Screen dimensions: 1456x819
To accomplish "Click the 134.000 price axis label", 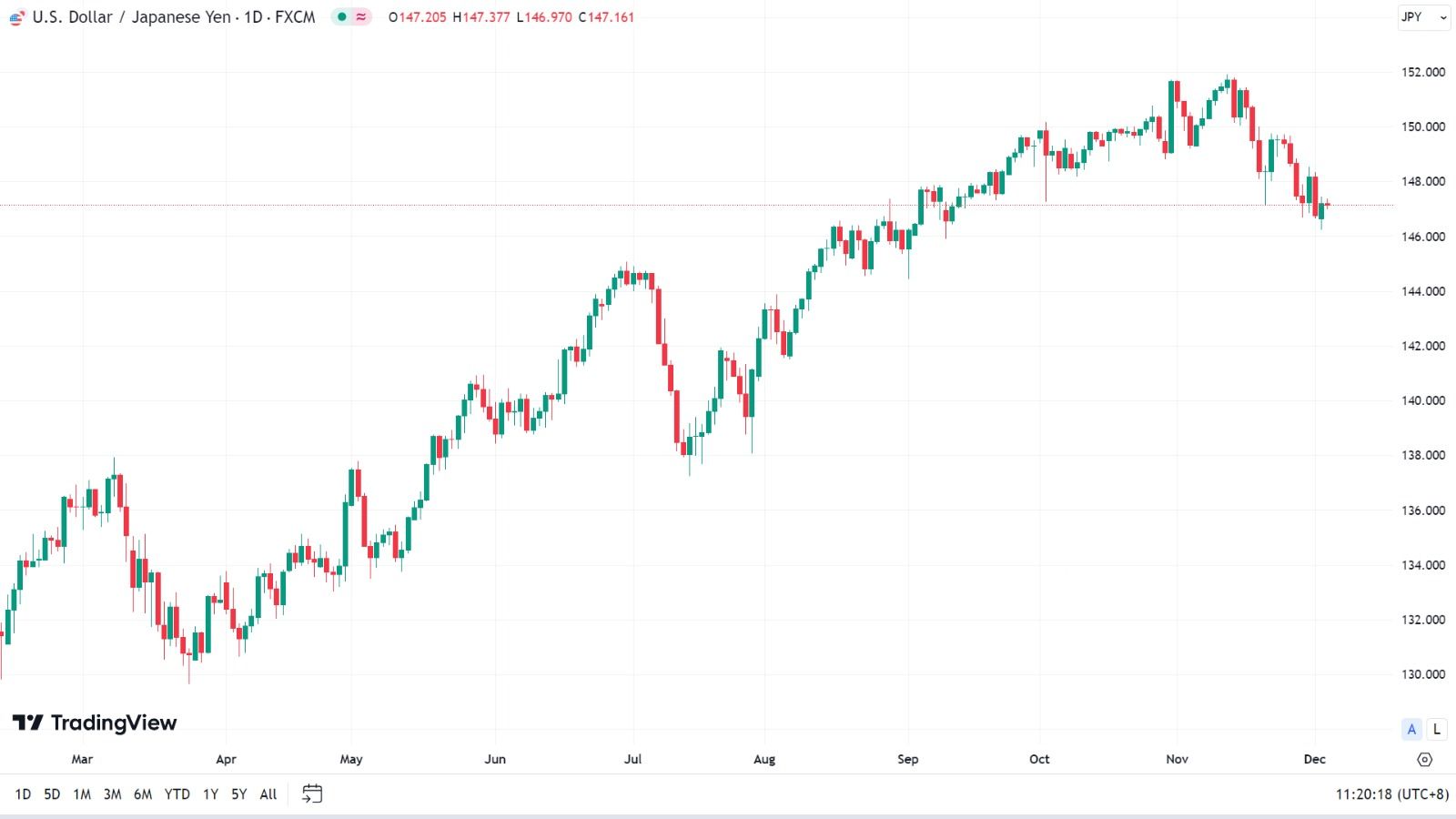I will (x=1423, y=565).
